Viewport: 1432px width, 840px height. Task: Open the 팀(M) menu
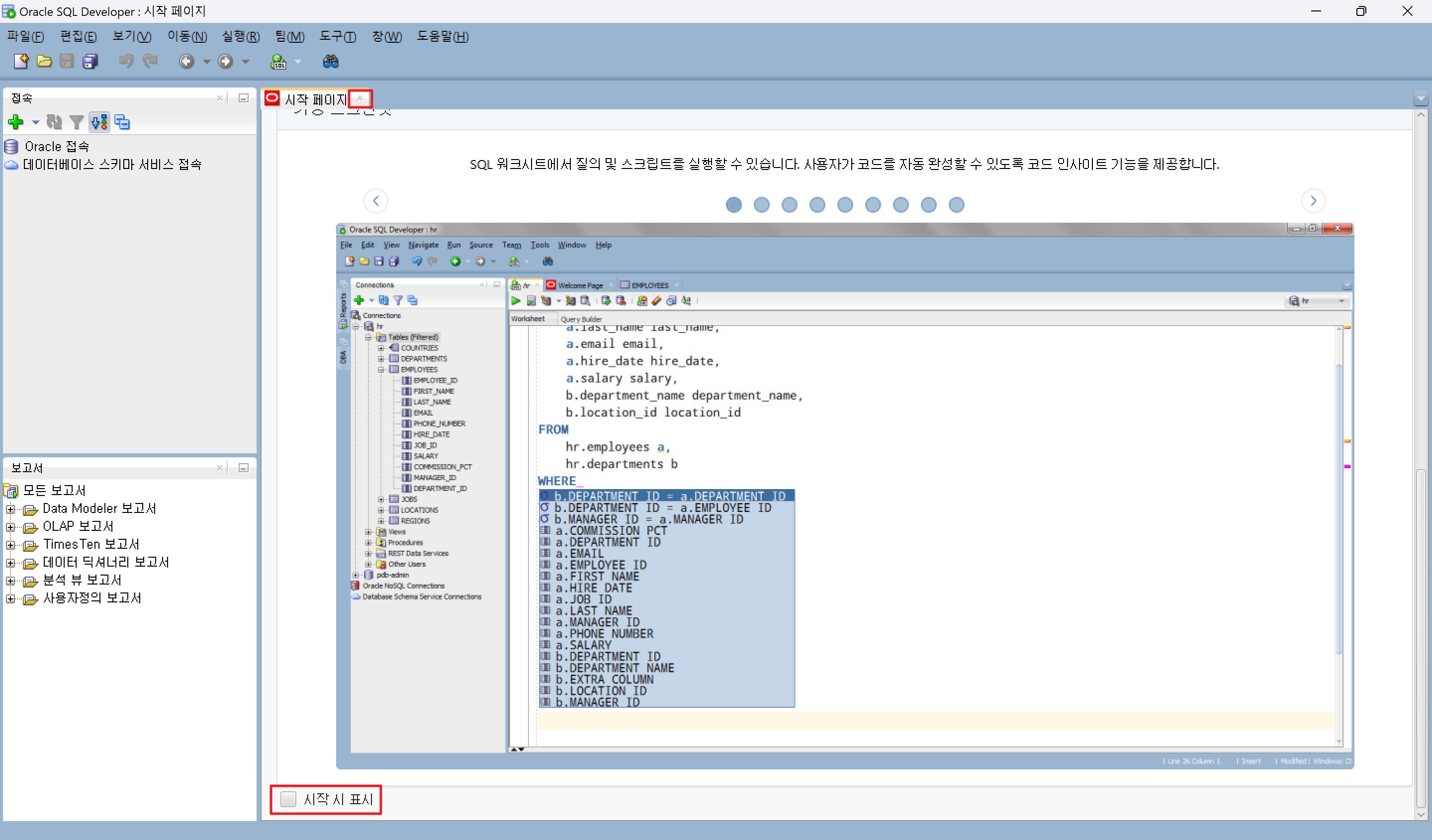point(290,37)
